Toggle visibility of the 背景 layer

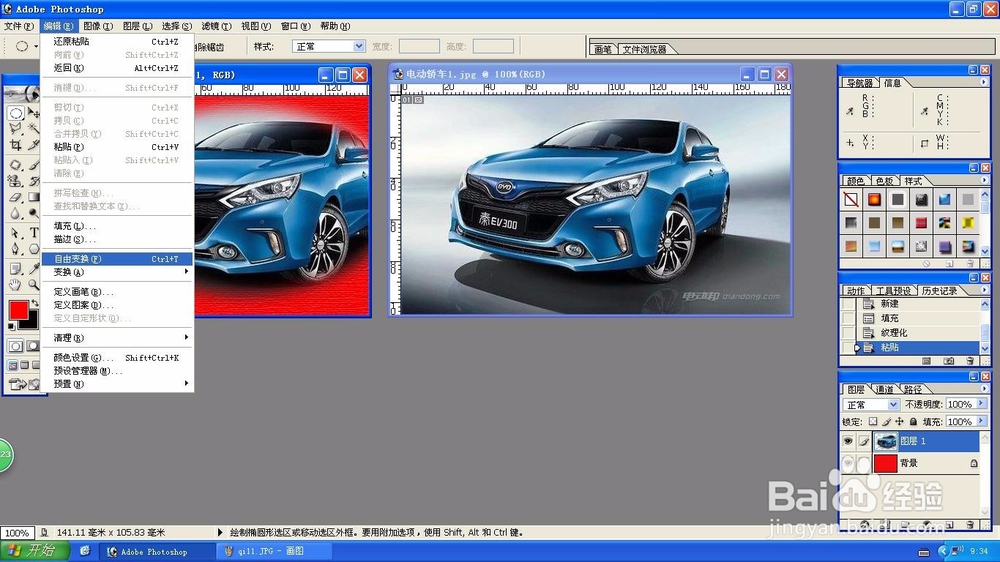[848, 463]
